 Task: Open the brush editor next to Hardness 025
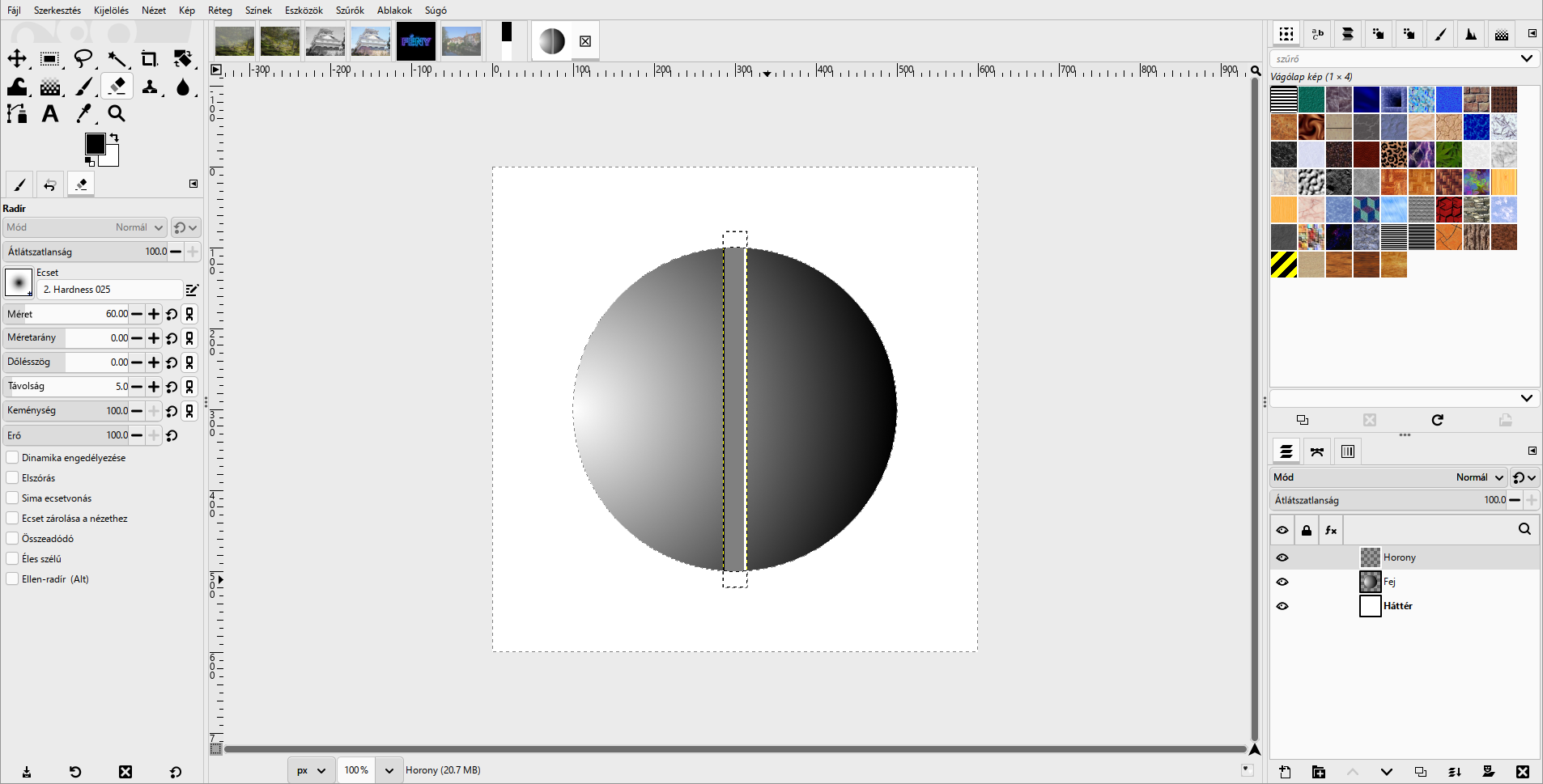(192, 290)
